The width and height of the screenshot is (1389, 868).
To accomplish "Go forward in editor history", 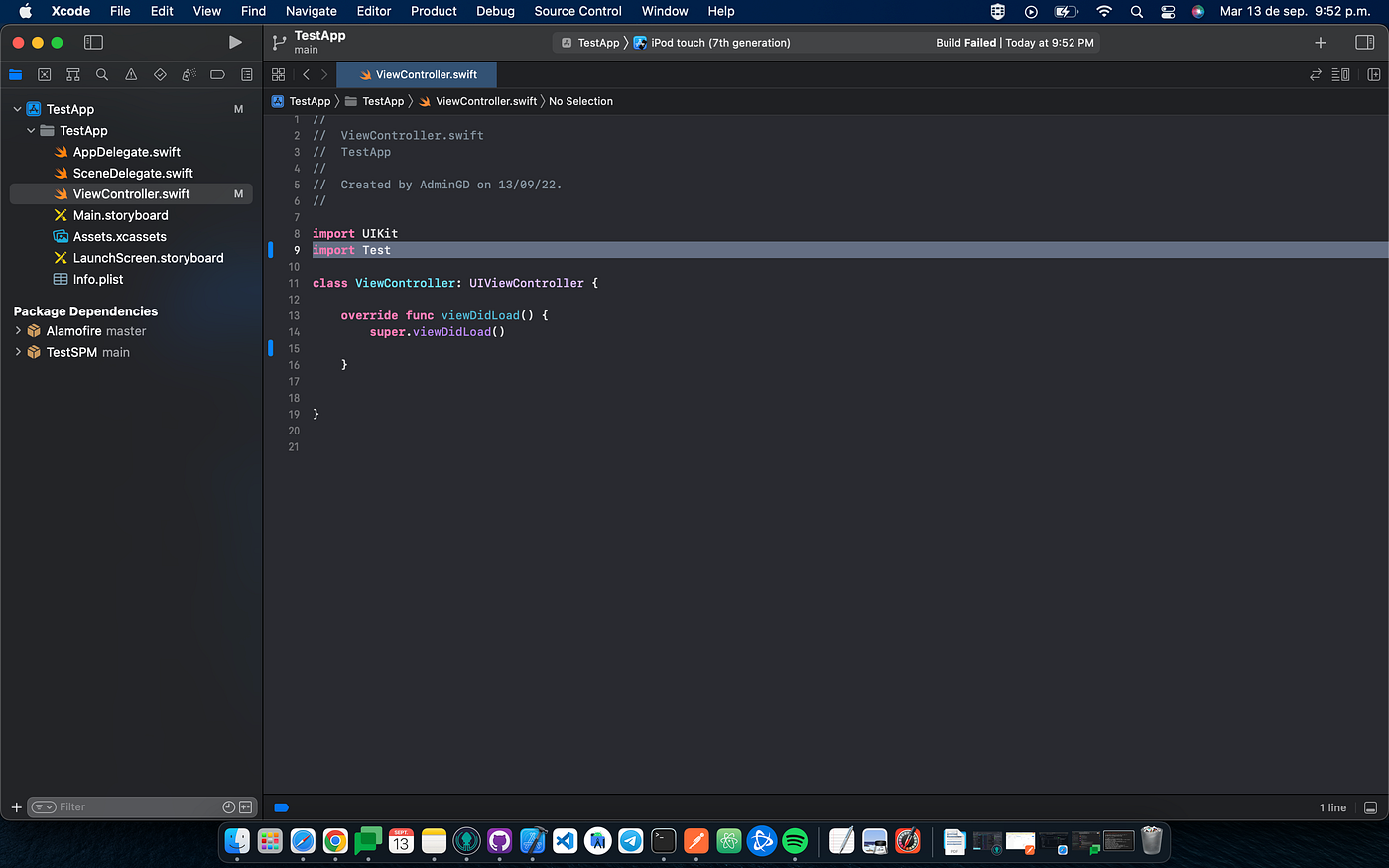I will (x=324, y=74).
